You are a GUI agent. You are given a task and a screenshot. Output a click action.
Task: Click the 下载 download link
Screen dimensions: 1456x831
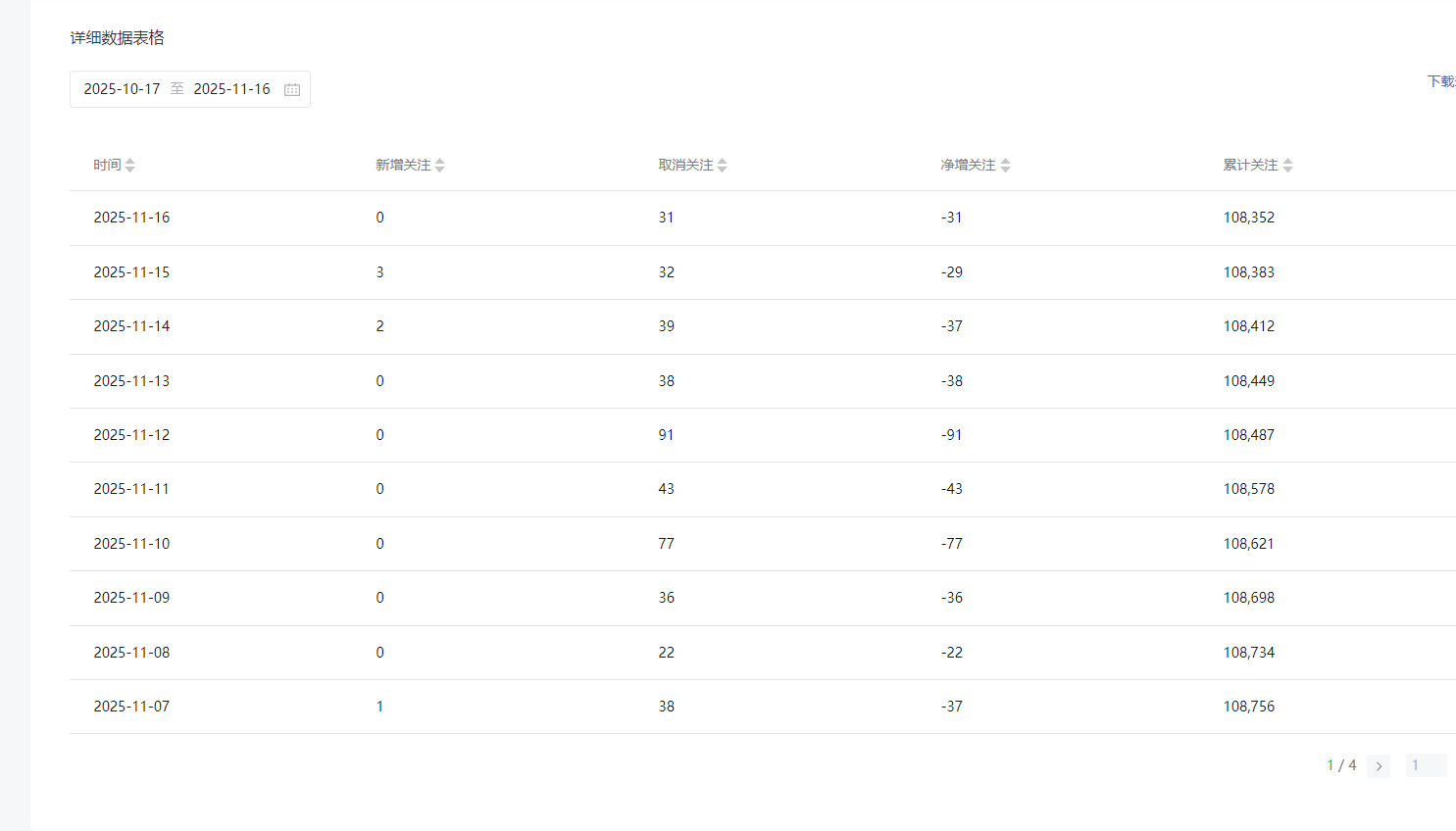click(x=1440, y=81)
